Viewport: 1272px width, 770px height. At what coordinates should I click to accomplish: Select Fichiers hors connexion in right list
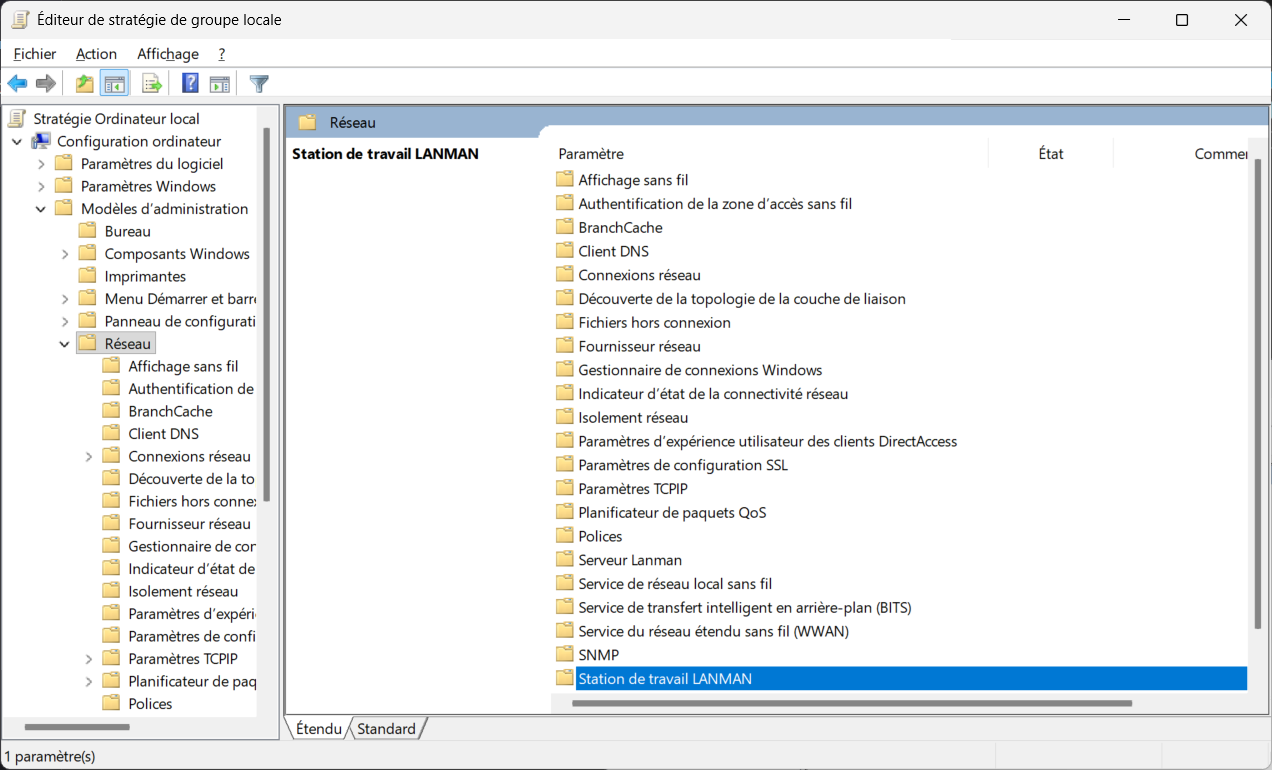(654, 323)
